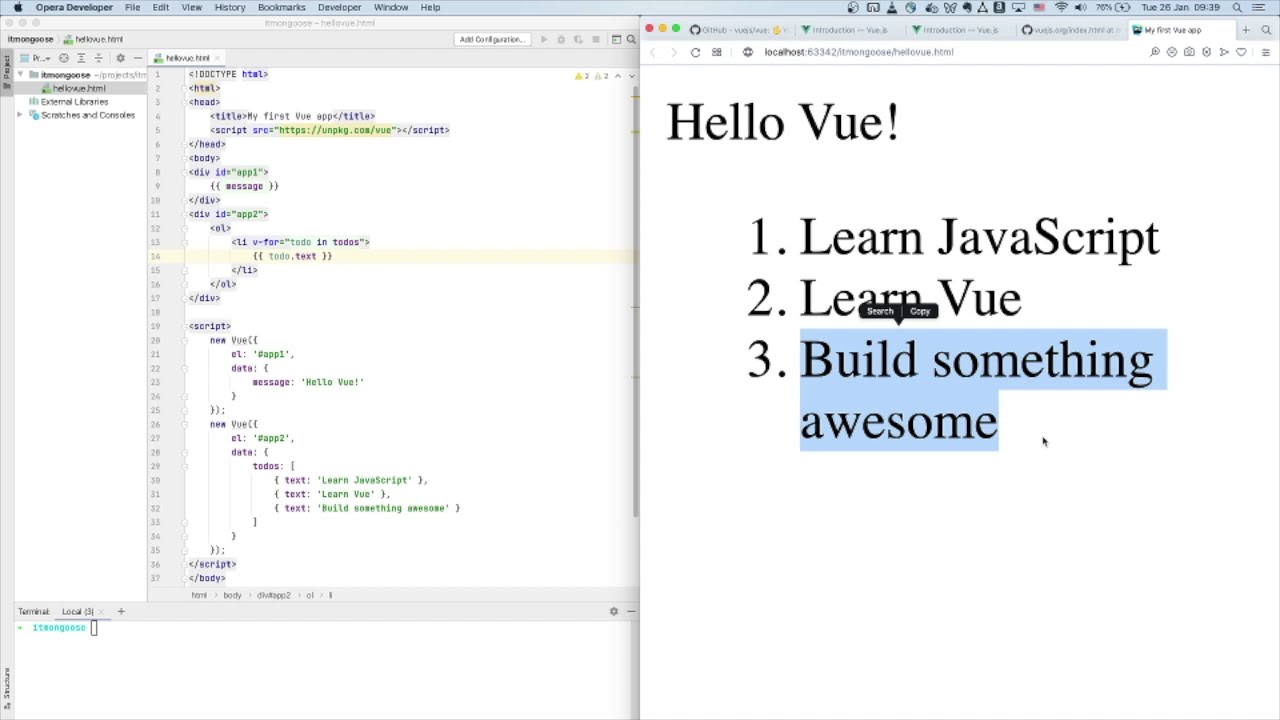Open Project panel settings gear
This screenshot has height=720, width=1280.
[x=120, y=58]
